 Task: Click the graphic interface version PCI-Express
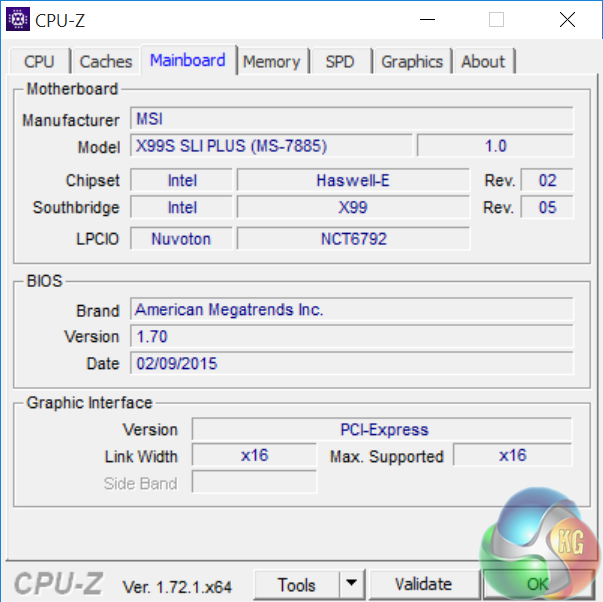pyautogui.click(x=382, y=429)
